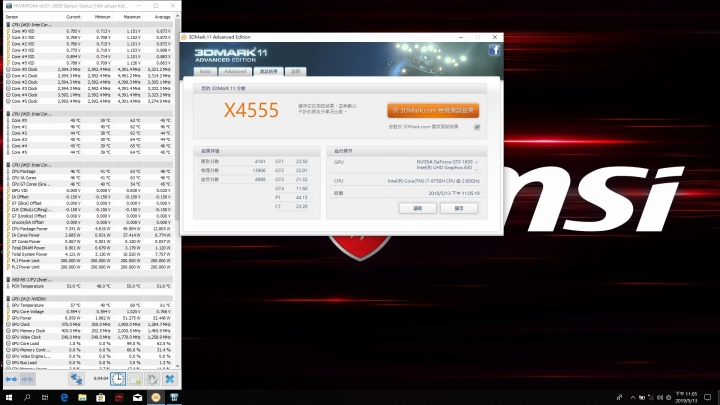Image resolution: width=720 pixels, height=405 pixels.
Task: Click Intel Core i7-9750H CPU text
Action: [x=433, y=181]
